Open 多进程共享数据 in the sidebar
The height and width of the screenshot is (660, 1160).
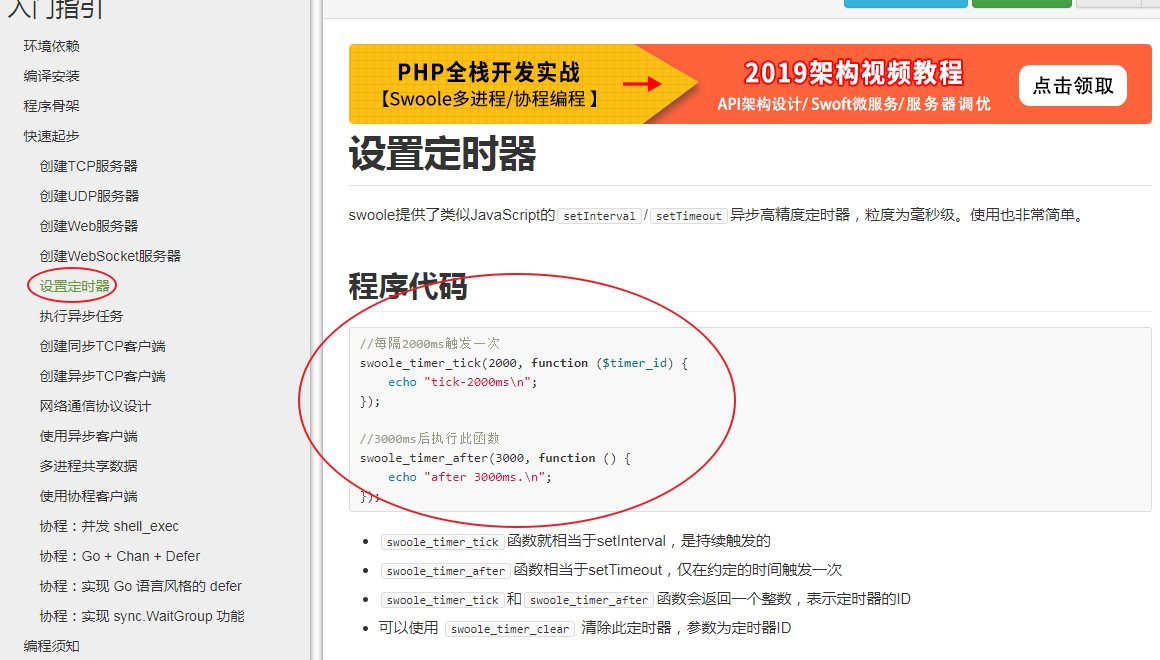pos(88,466)
